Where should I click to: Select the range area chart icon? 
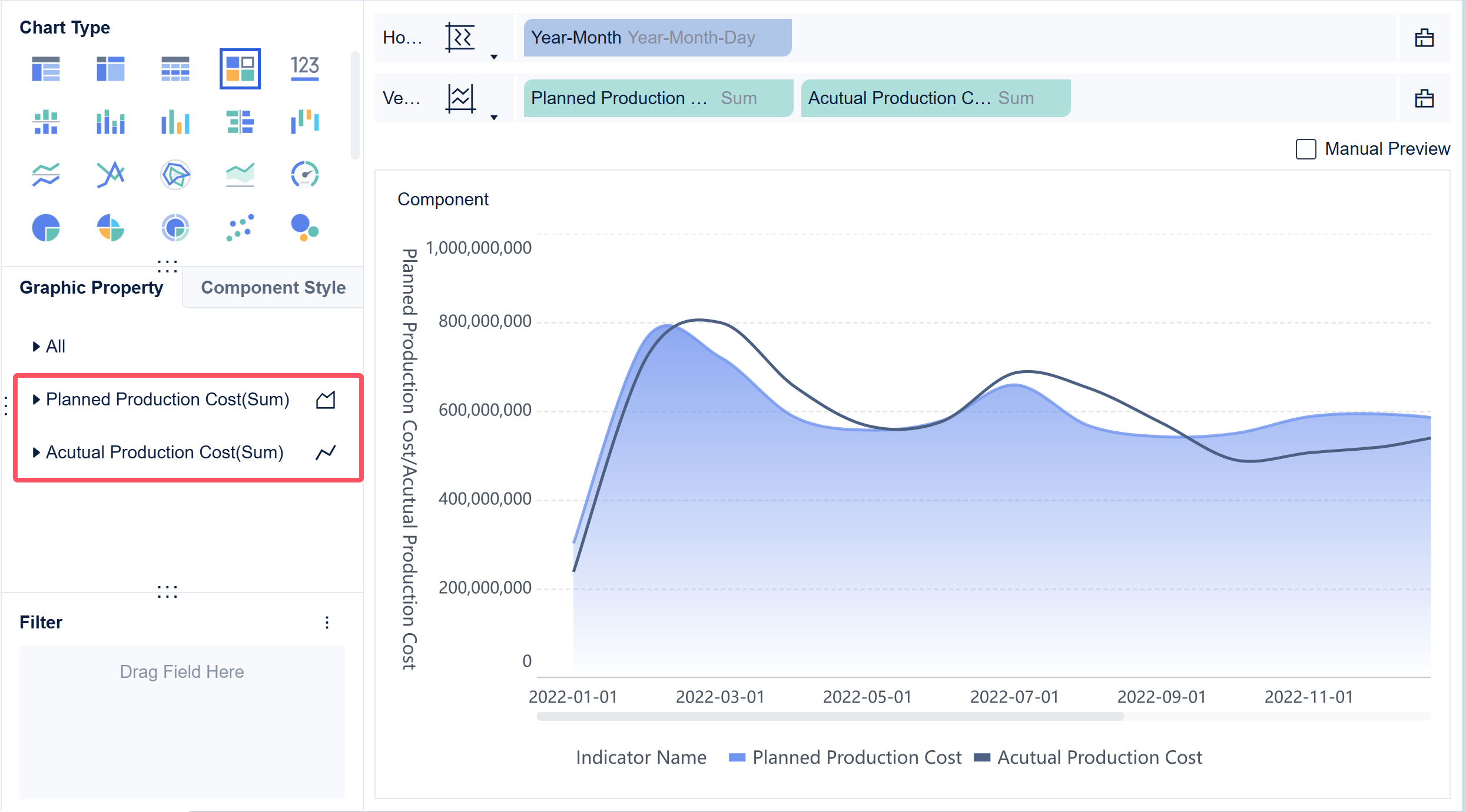click(x=240, y=175)
